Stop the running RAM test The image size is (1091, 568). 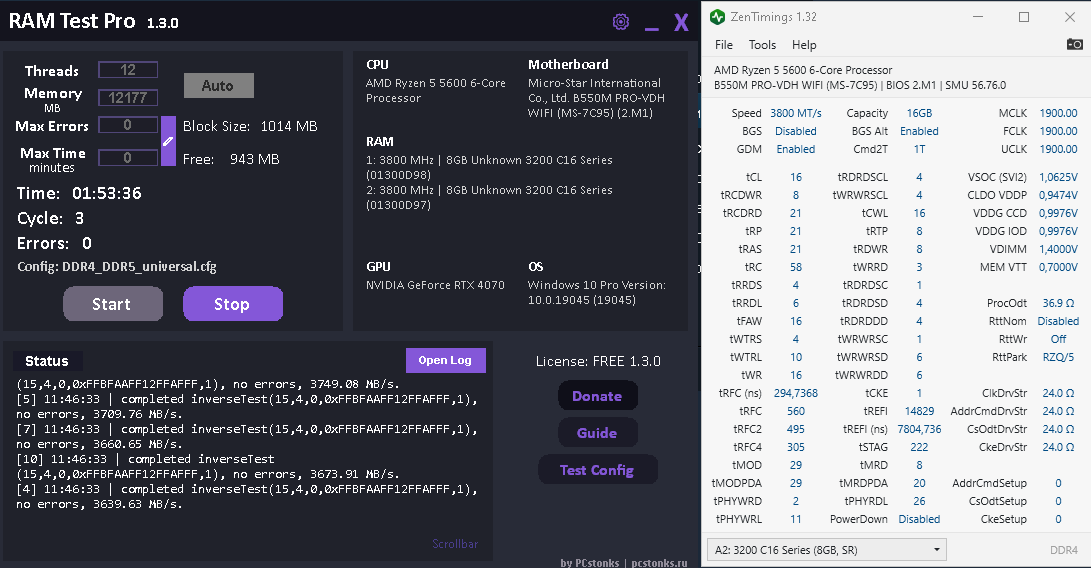232,304
